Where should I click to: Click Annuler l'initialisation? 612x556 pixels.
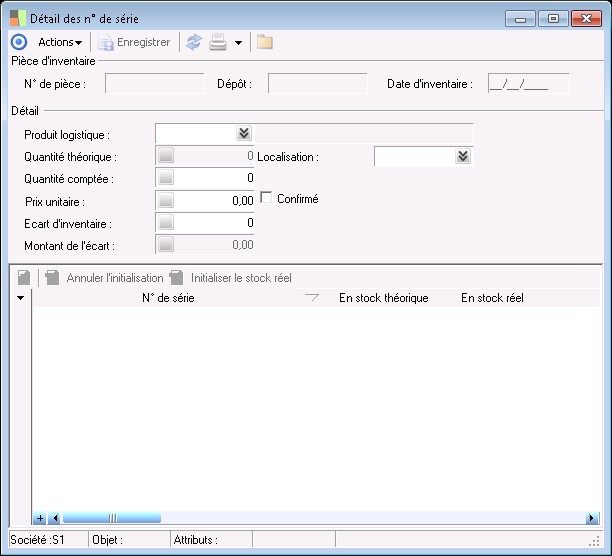click(104, 278)
